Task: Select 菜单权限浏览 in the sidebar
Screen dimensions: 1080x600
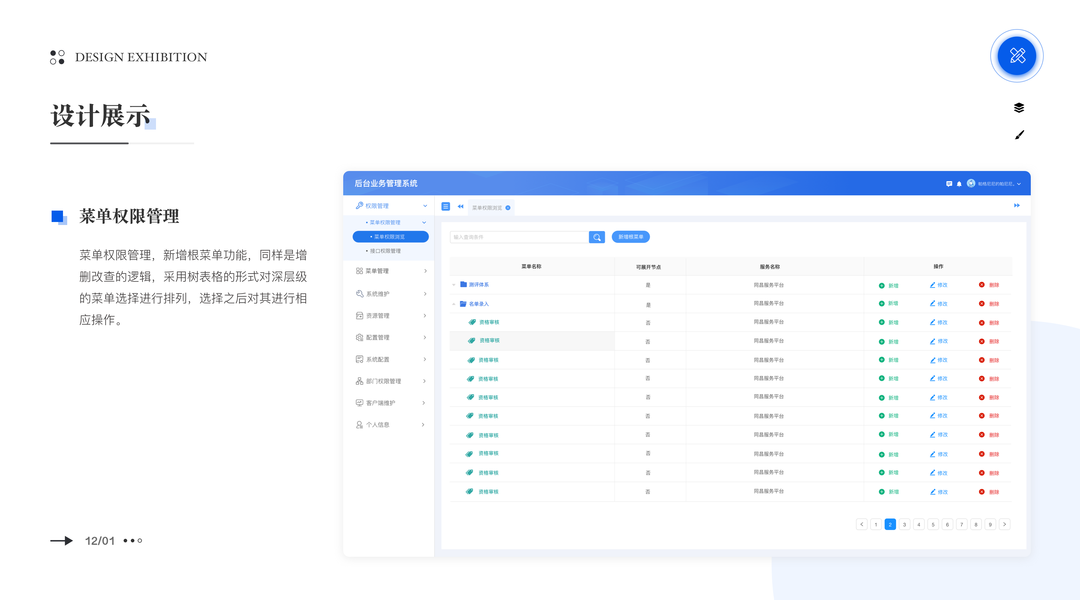Action: click(391, 237)
